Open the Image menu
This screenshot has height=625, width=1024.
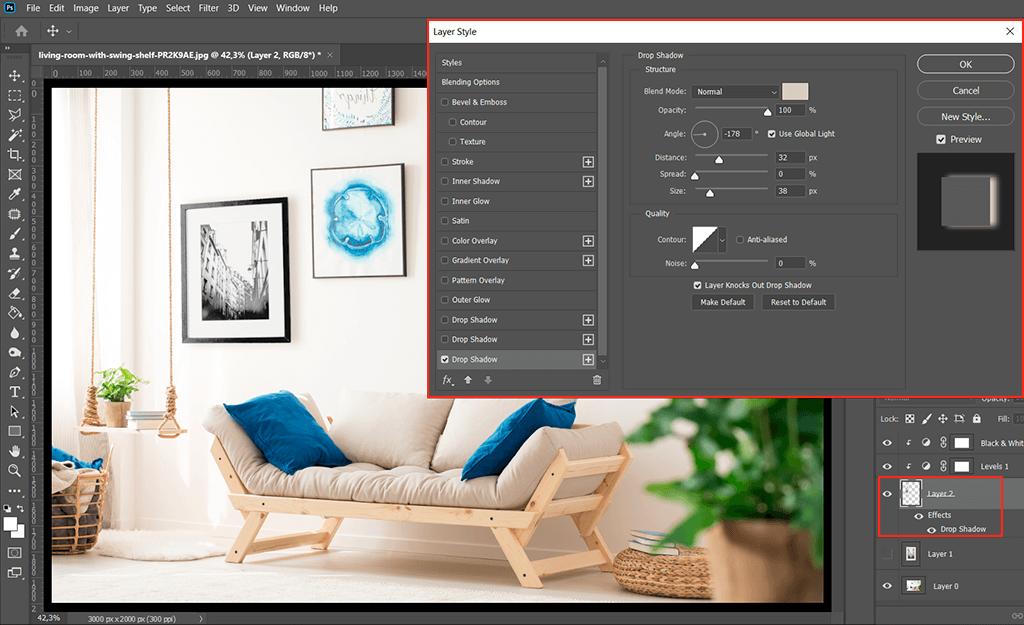[x=86, y=8]
